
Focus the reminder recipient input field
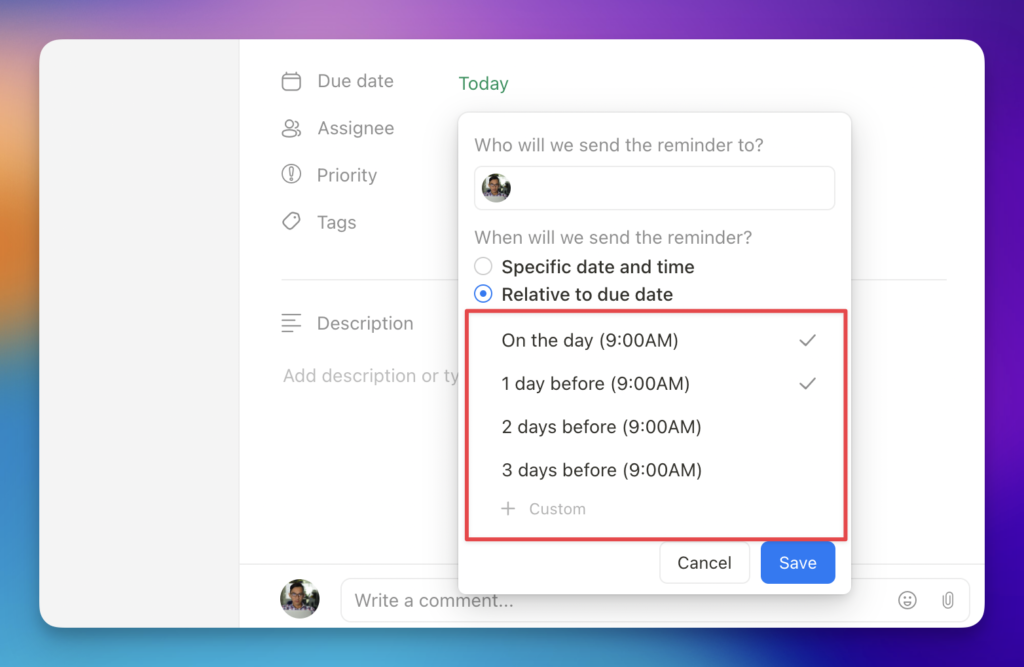coord(654,188)
